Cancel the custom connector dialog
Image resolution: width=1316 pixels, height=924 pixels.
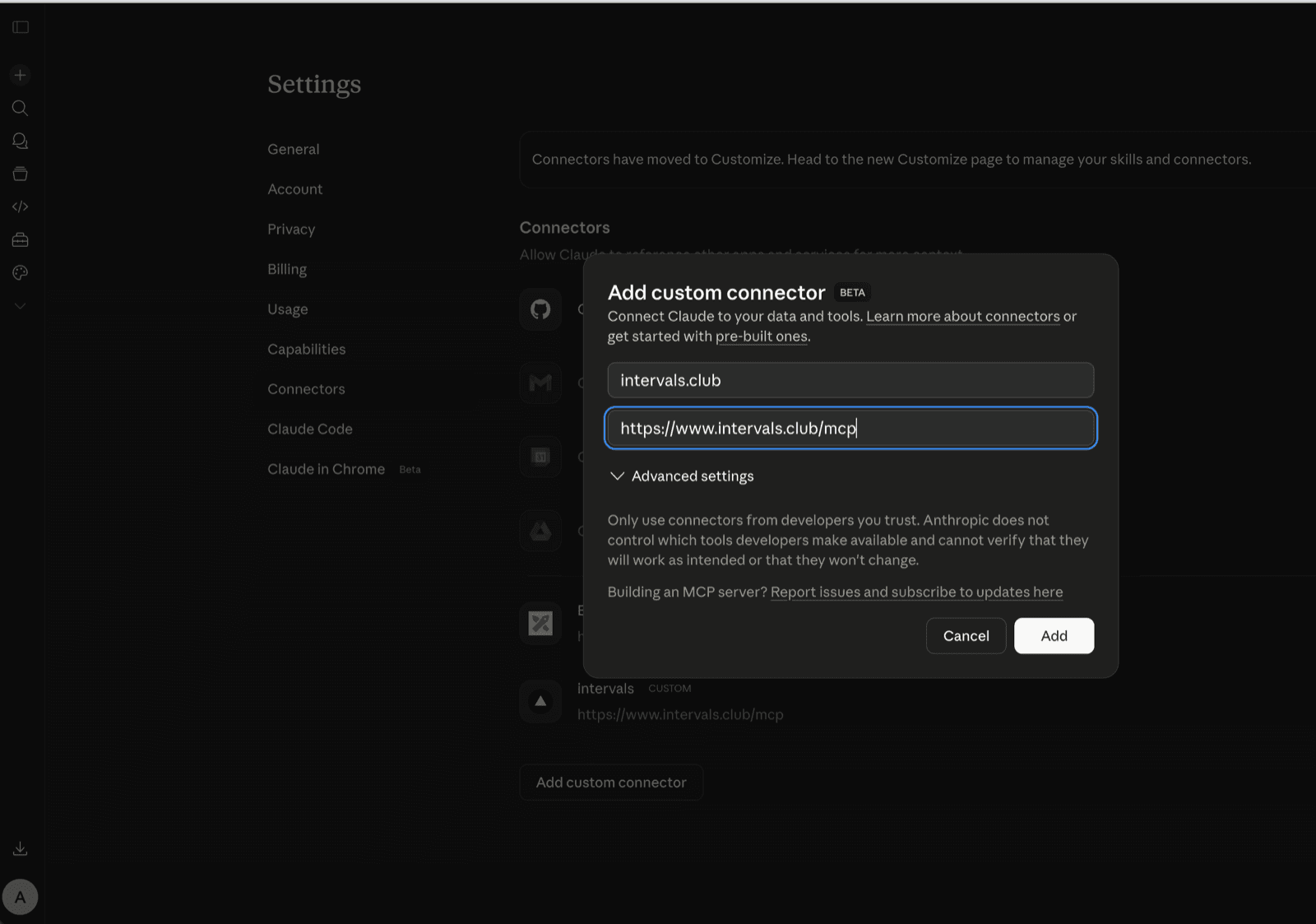(966, 636)
